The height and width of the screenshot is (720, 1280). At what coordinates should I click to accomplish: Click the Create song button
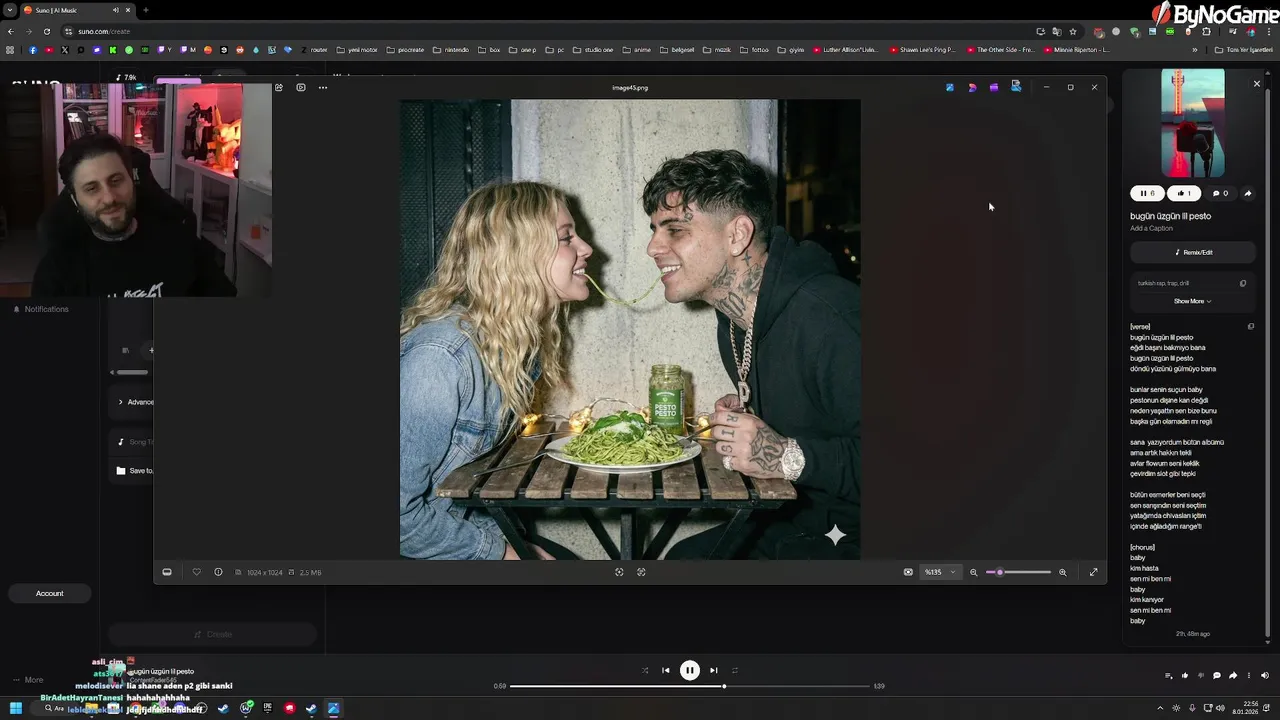pos(213,634)
